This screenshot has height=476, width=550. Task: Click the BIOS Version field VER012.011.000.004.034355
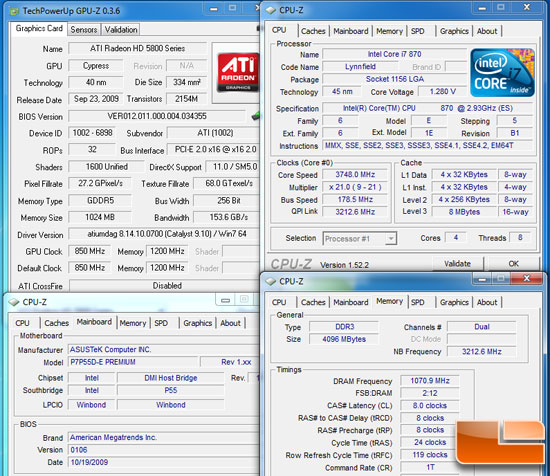(157, 116)
